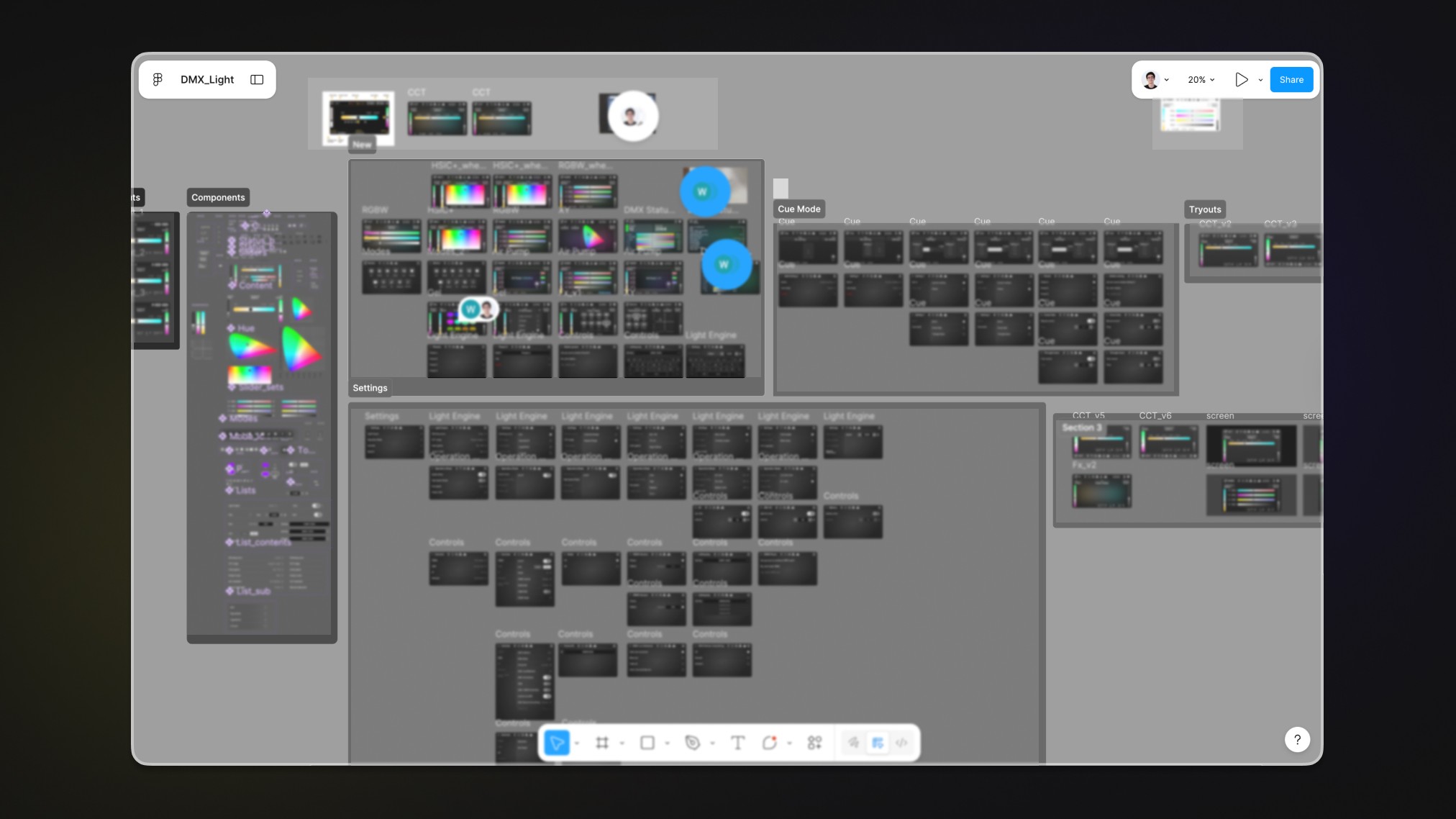Click the Present play button
The height and width of the screenshot is (819, 1456).
point(1242,80)
